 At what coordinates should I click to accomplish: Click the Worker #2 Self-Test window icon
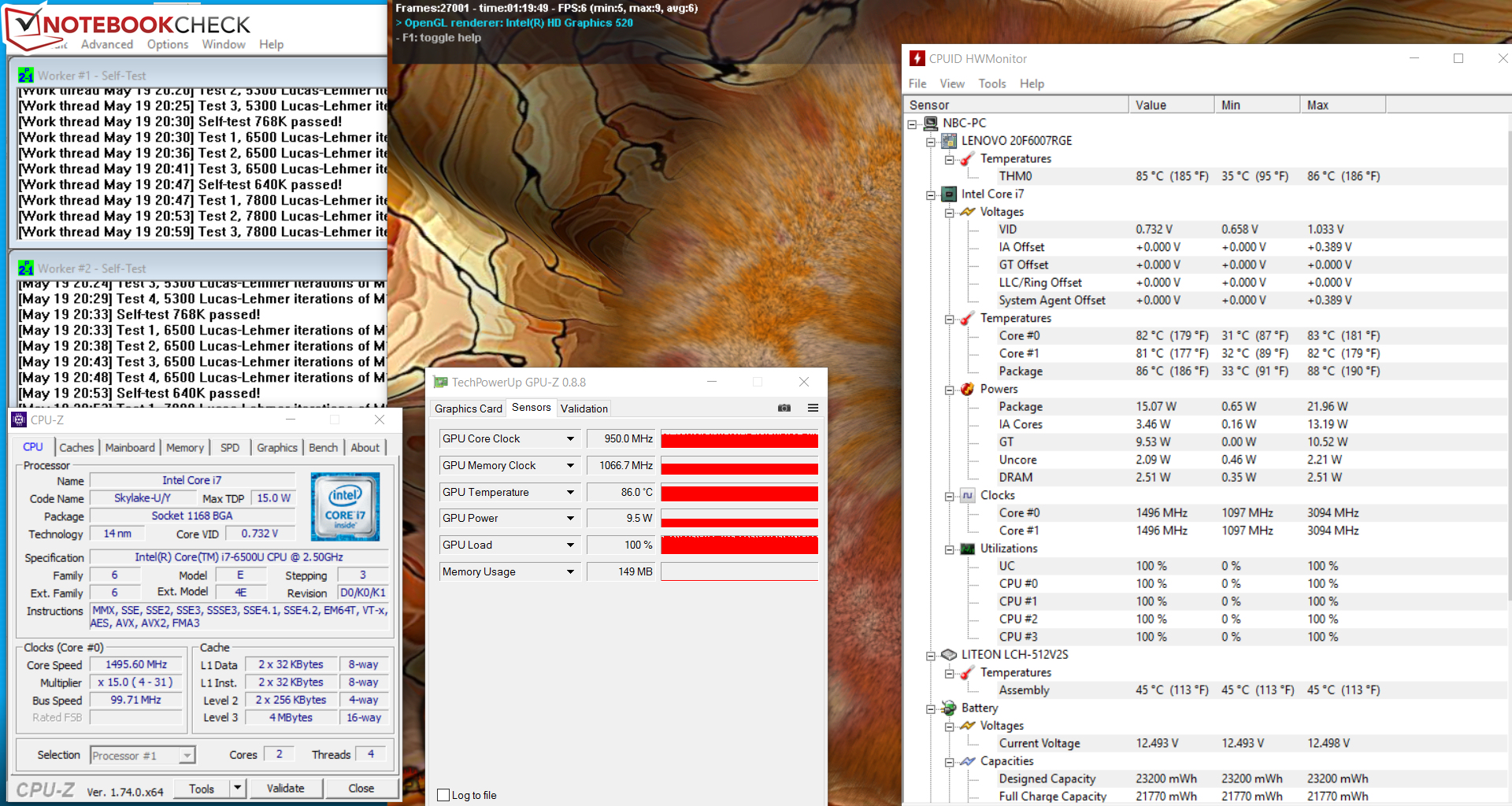pyautogui.click(x=26, y=268)
